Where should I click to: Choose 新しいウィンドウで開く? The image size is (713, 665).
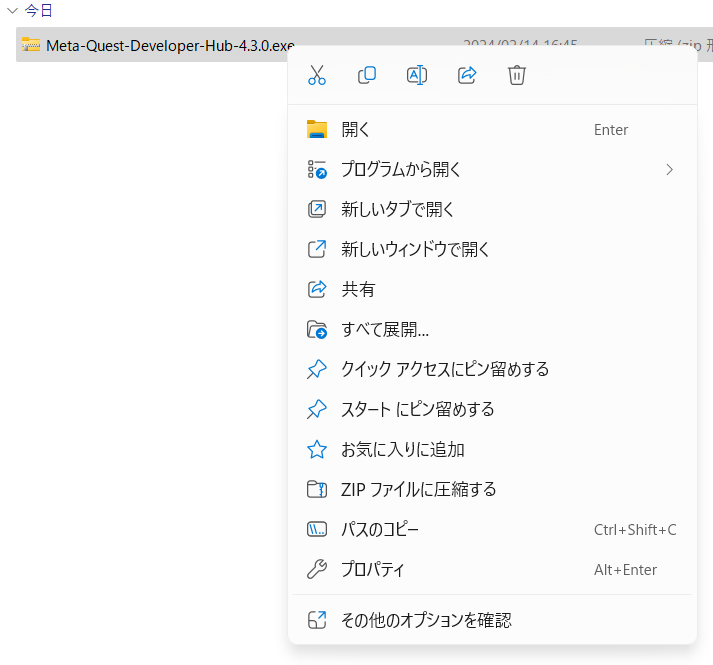415,249
